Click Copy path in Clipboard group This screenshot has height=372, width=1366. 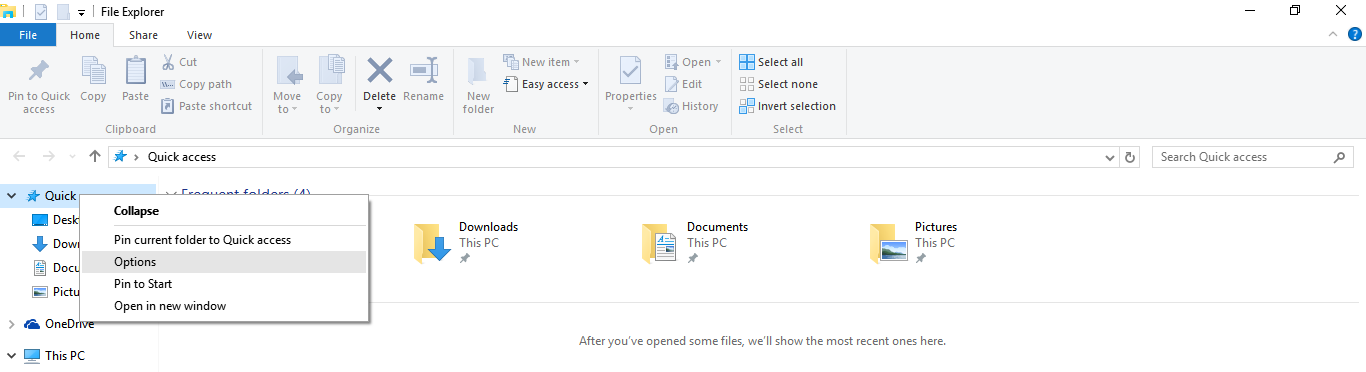coord(196,84)
